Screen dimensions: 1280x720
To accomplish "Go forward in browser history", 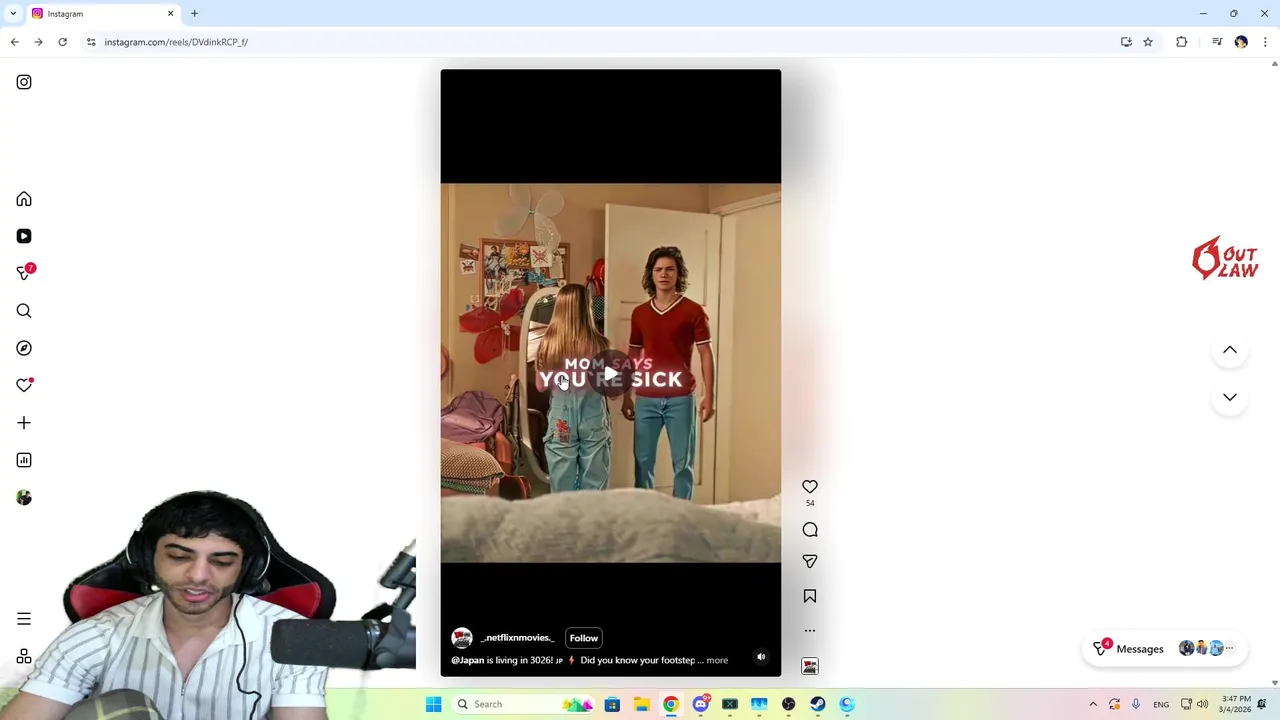I will [x=38, y=42].
